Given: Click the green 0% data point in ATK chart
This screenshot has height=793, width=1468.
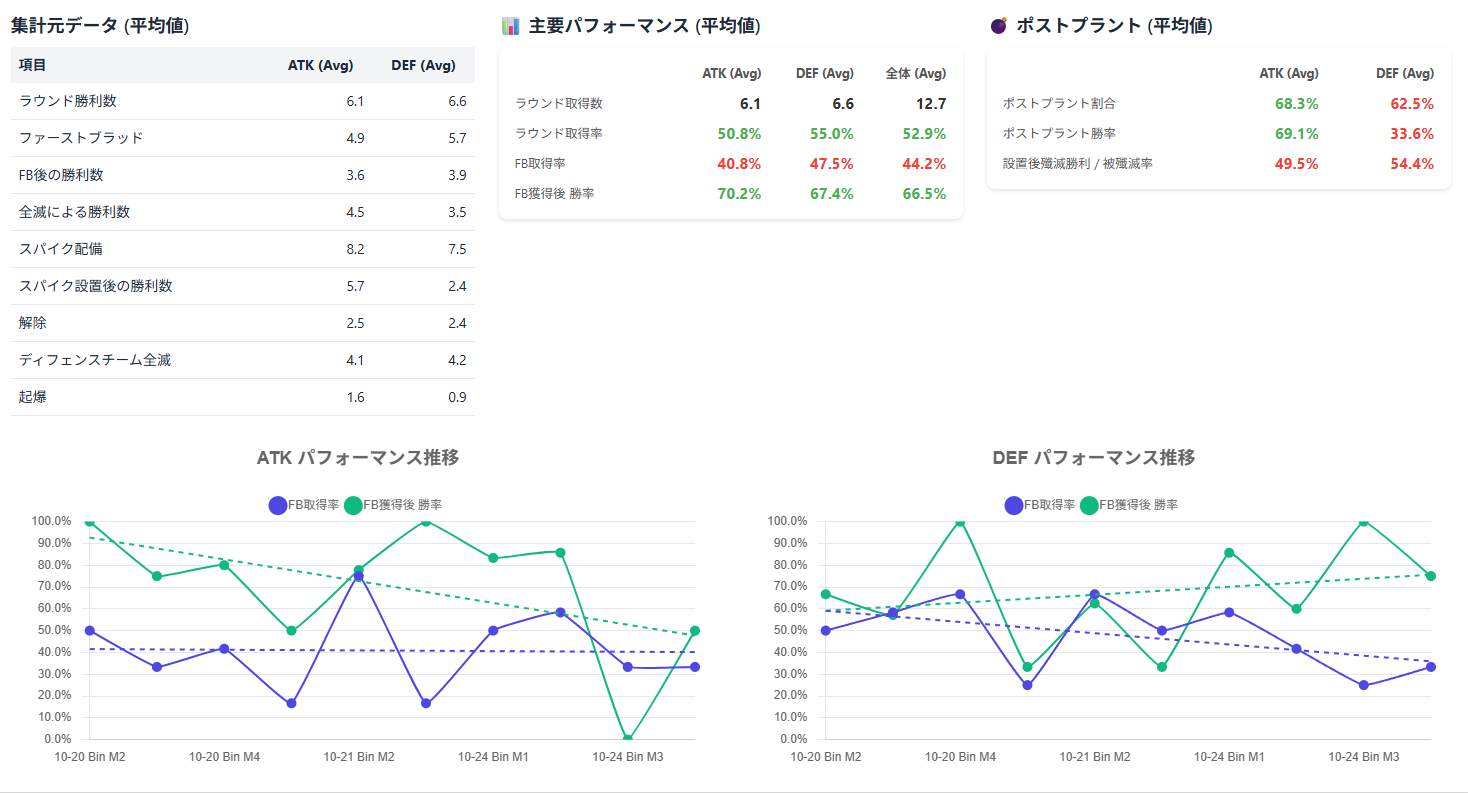Looking at the screenshot, I should 627,739.
